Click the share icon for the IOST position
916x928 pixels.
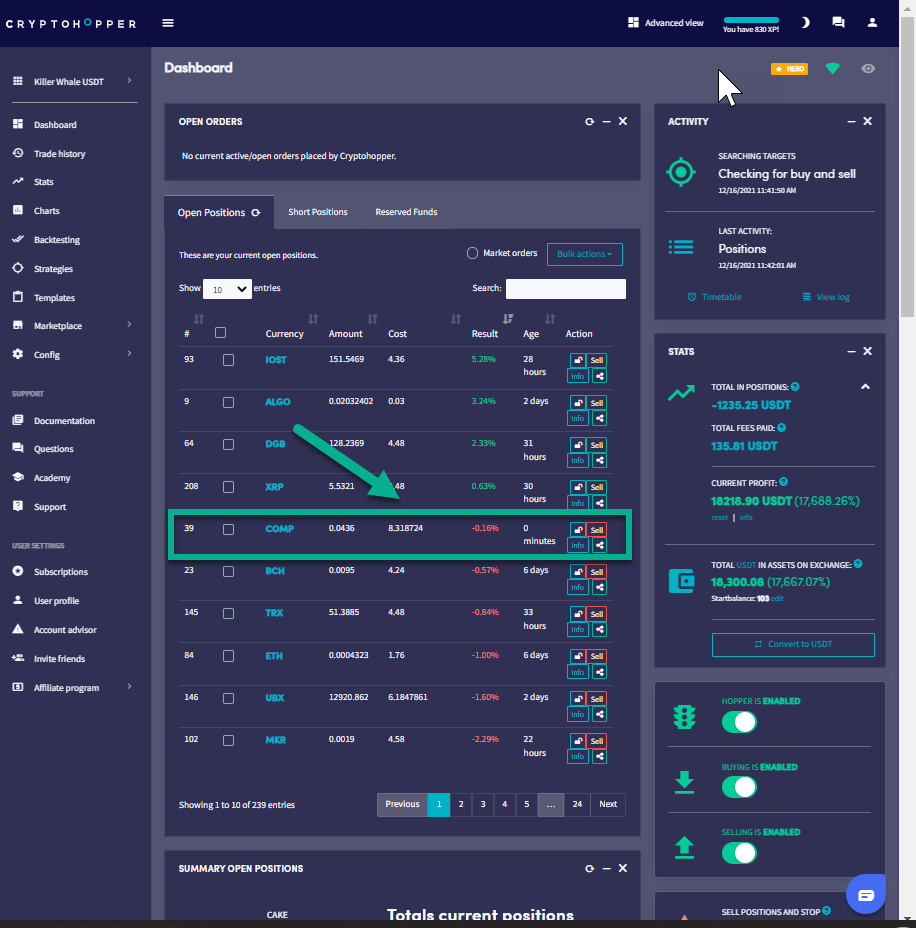pyautogui.click(x=599, y=377)
